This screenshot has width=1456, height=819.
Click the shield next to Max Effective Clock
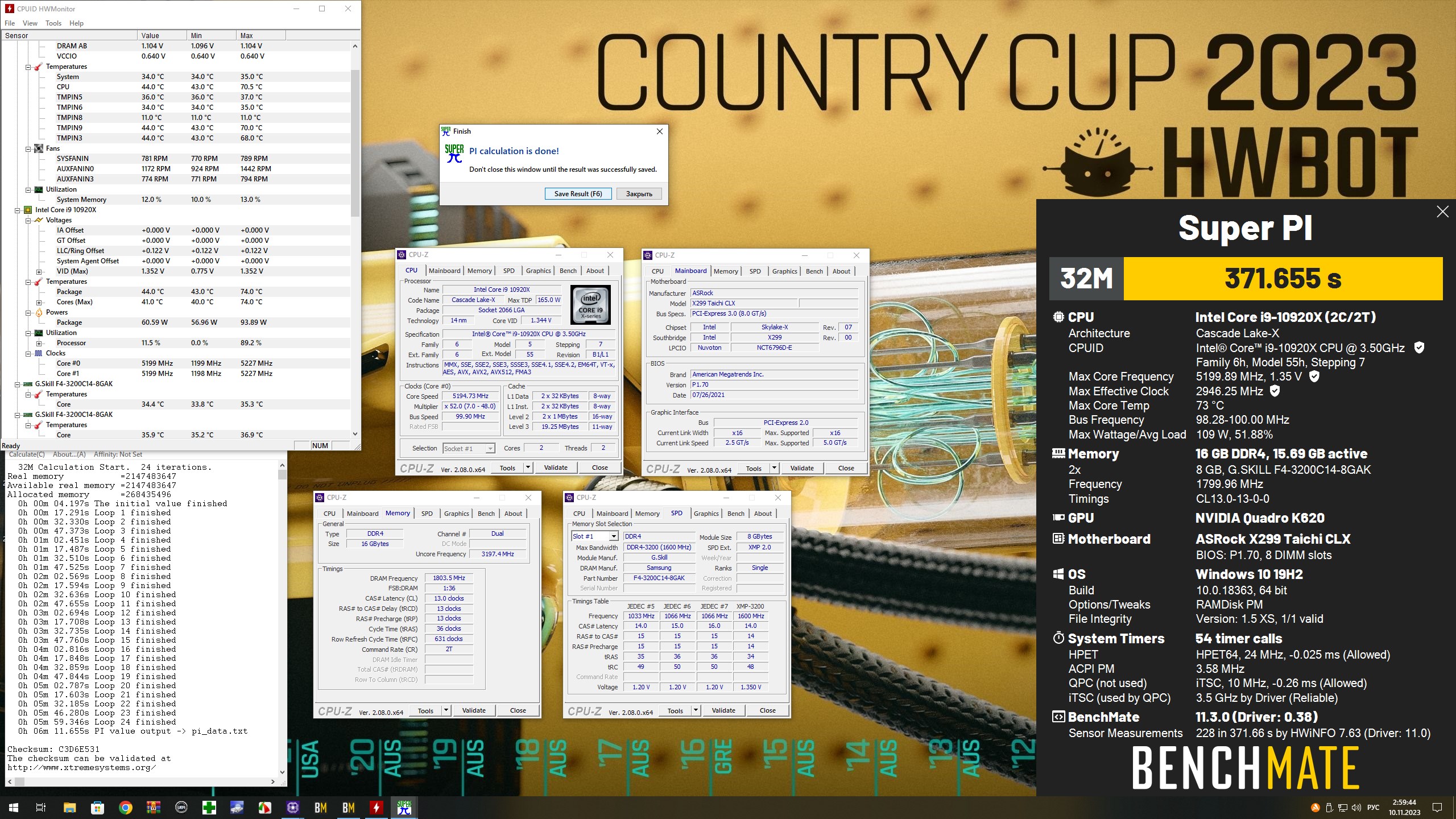point(1275,391)
